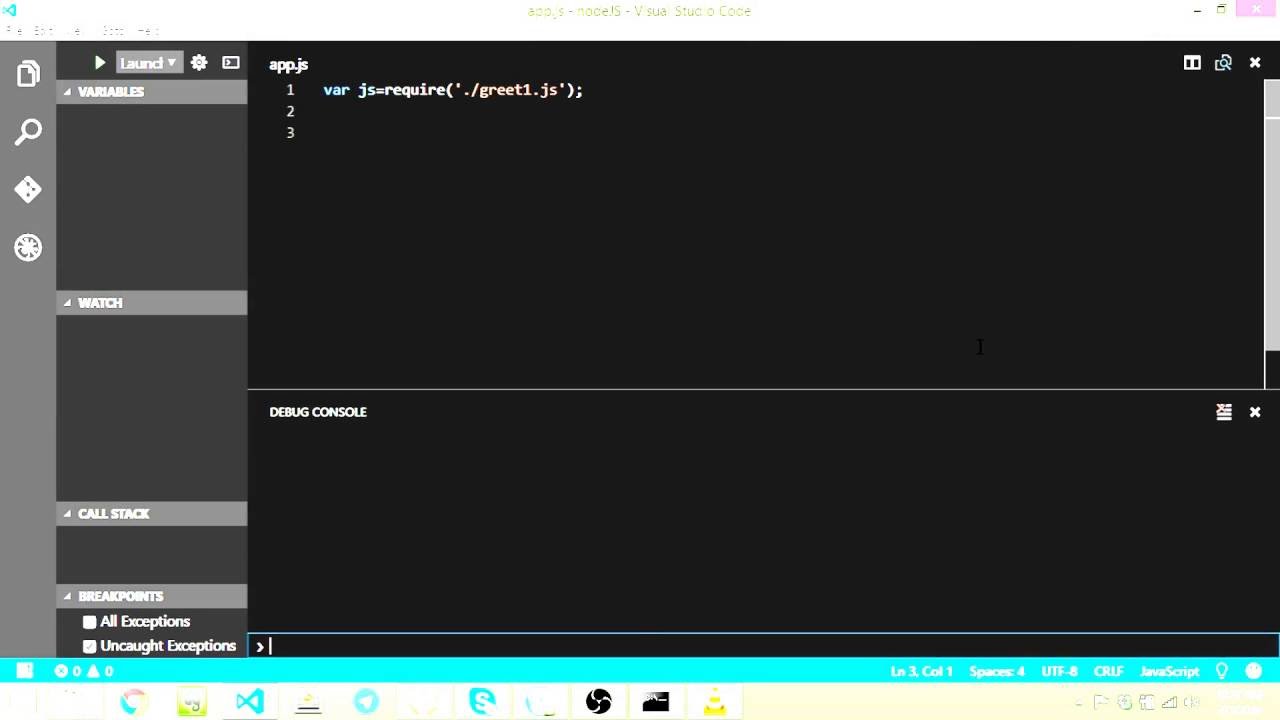Enable the All Exceptions breakpoint checkbox

[90, 622]
